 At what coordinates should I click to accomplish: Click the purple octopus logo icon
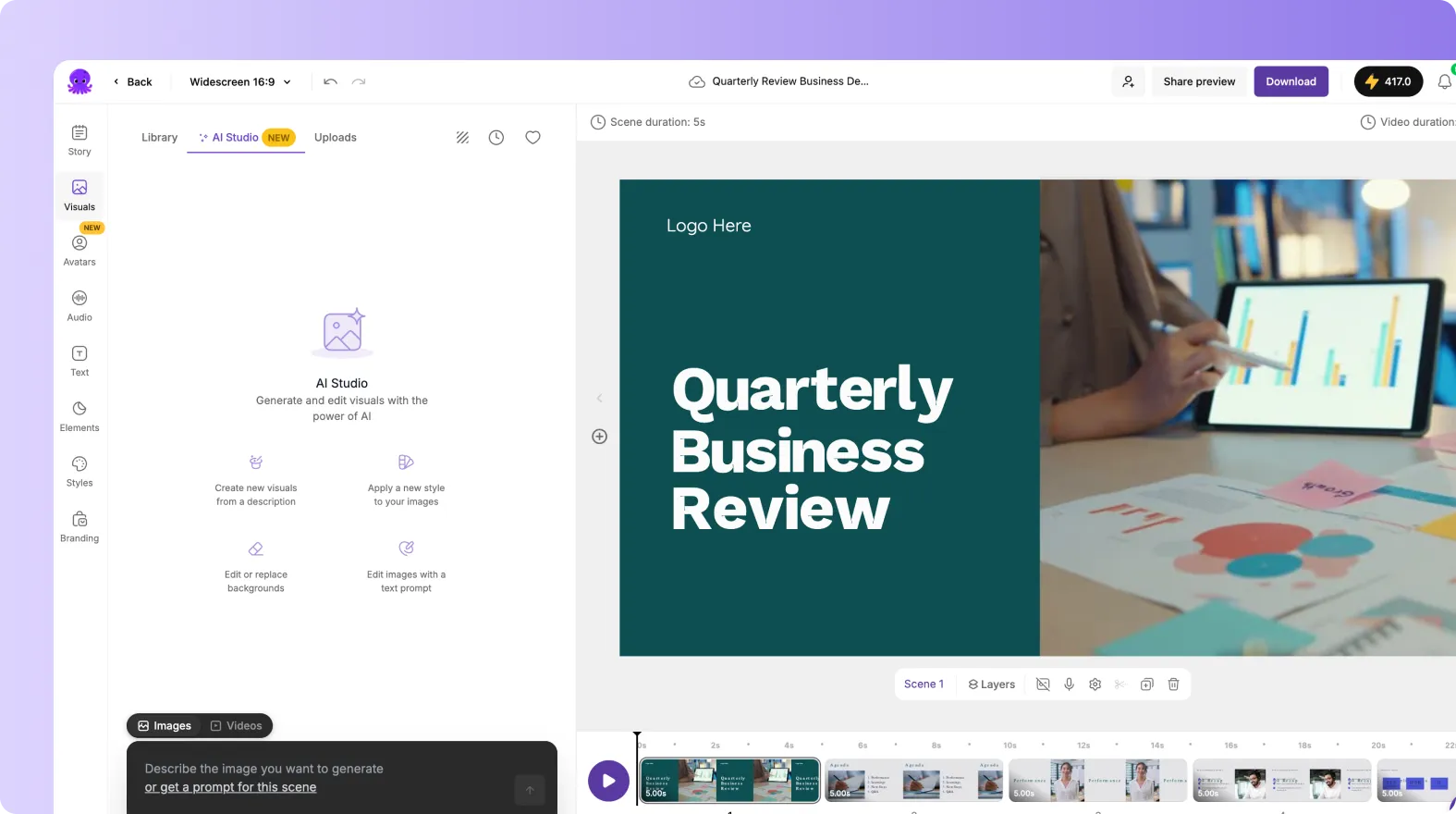tap(80, 81)
